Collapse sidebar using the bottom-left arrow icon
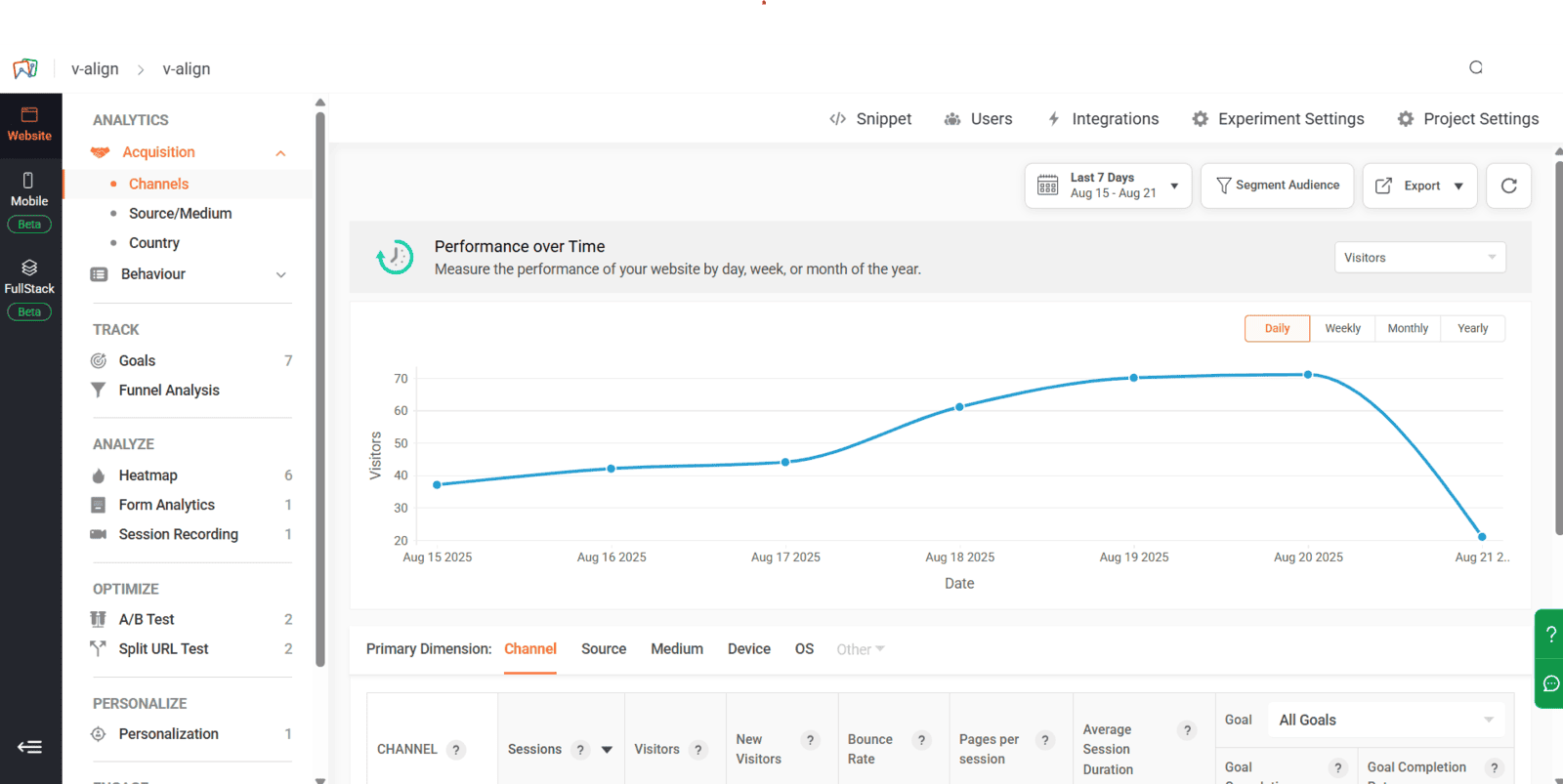1563x784 pixels. 29,747
